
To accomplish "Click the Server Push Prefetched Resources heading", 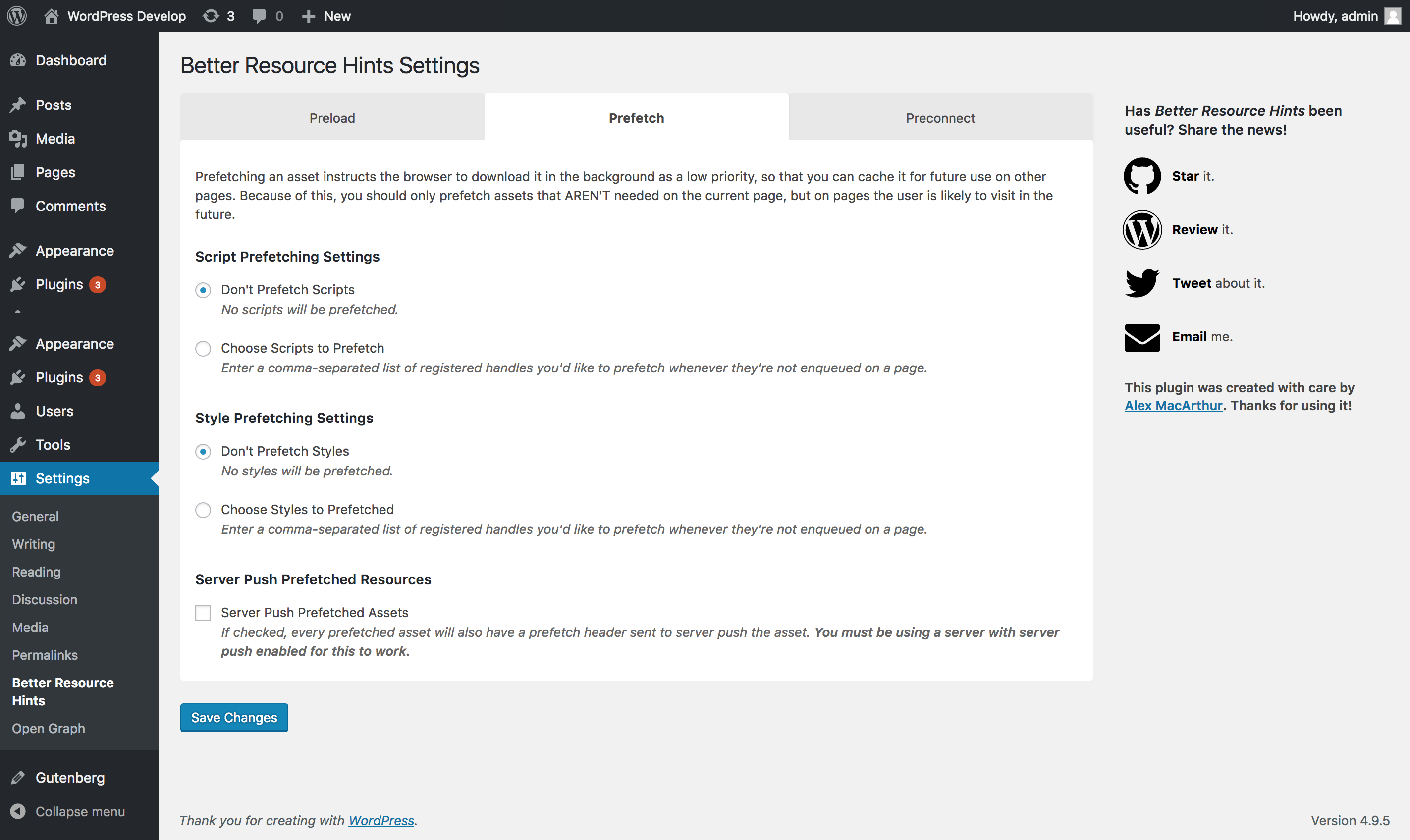I will click(313, 579).
